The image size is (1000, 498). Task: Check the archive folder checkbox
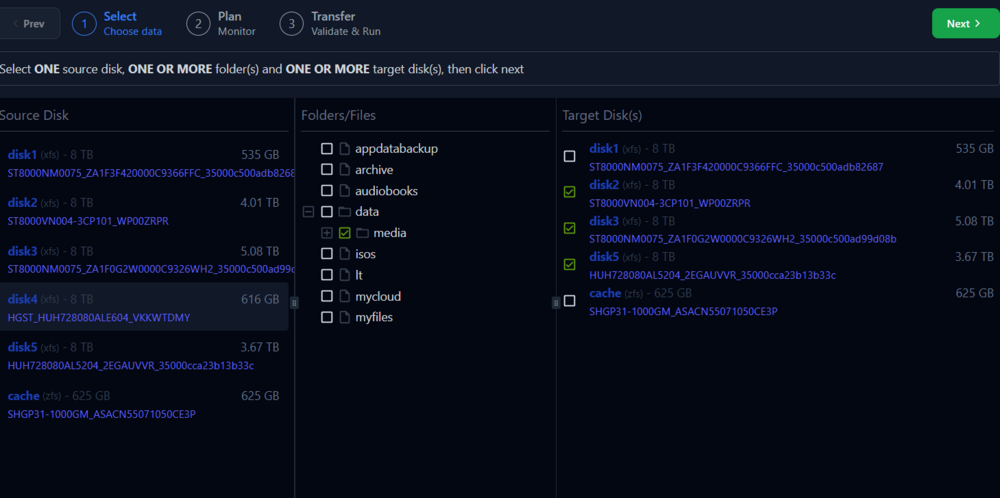327,170
